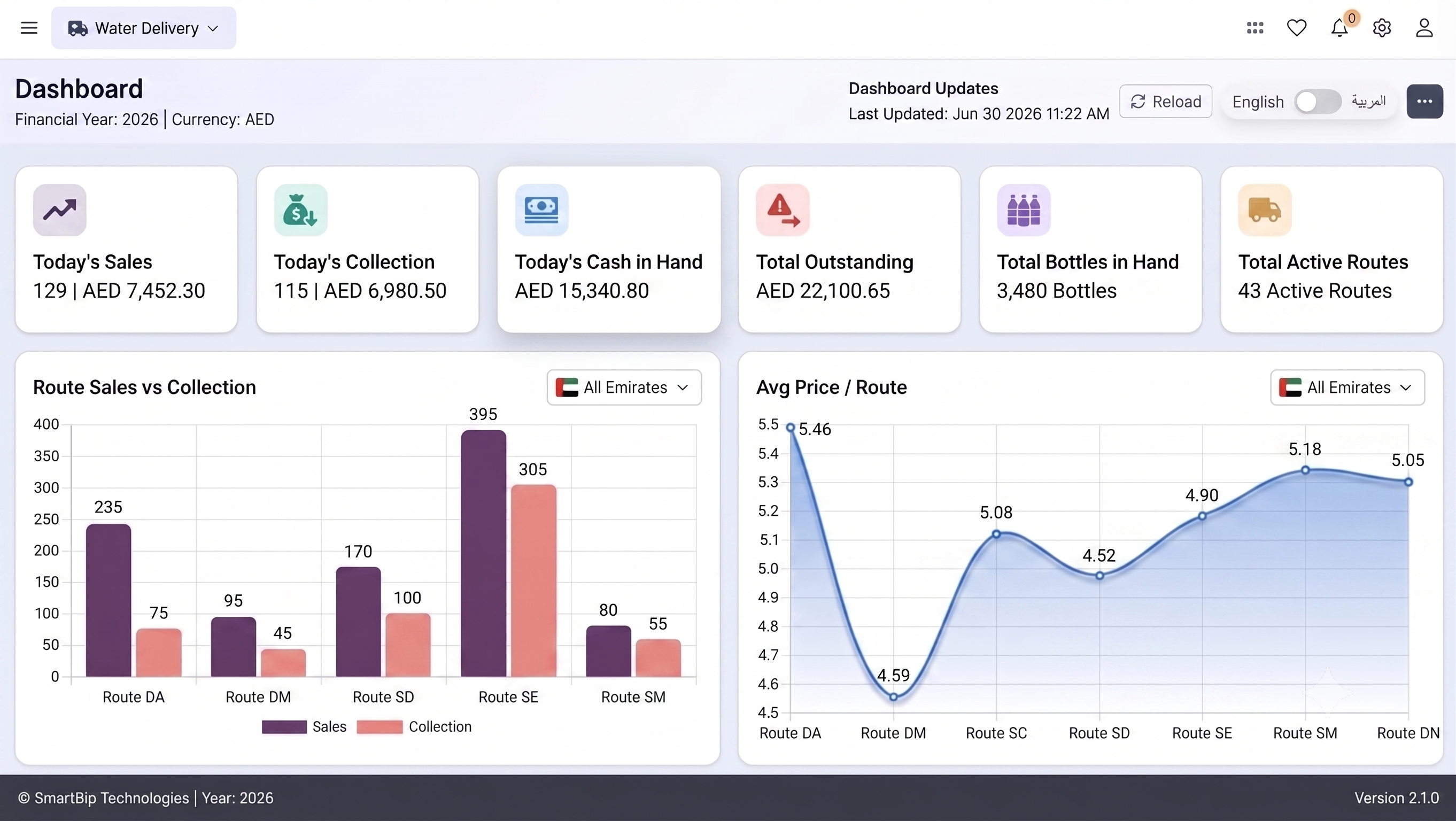Open All Emirates dropdown in Route Sales chart
1456x821 pixels.
coord(624,388)
